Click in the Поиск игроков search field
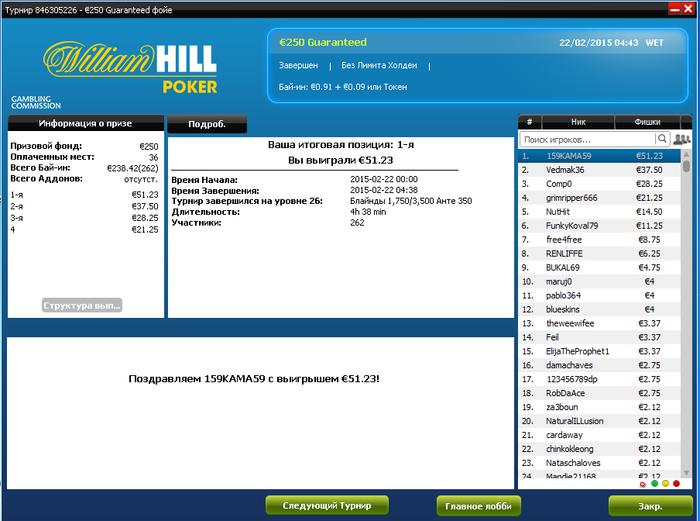The width and height of the screenshot is (700, 521). 588,139
